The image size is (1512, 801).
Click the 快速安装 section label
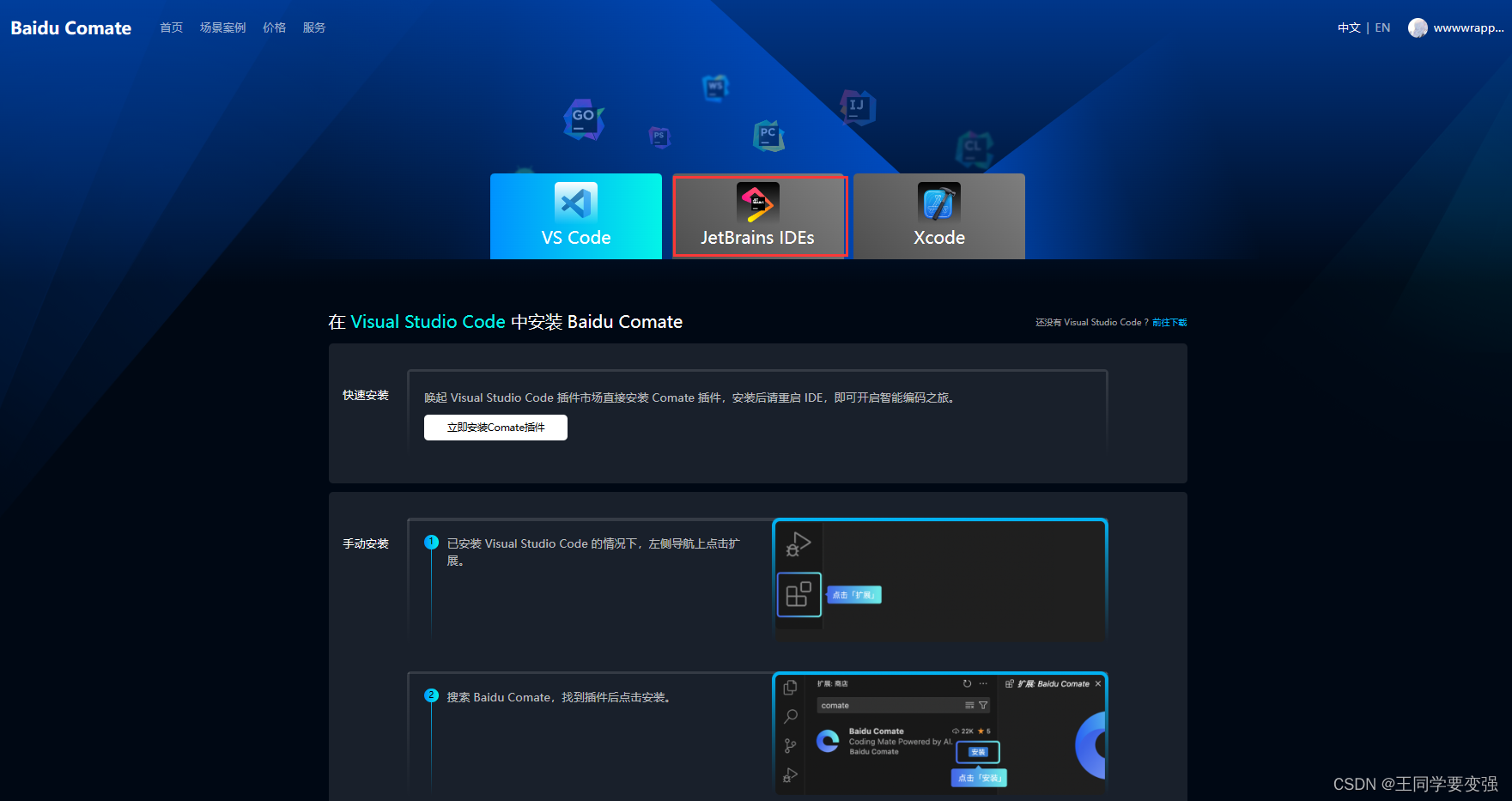click(366, 396)
